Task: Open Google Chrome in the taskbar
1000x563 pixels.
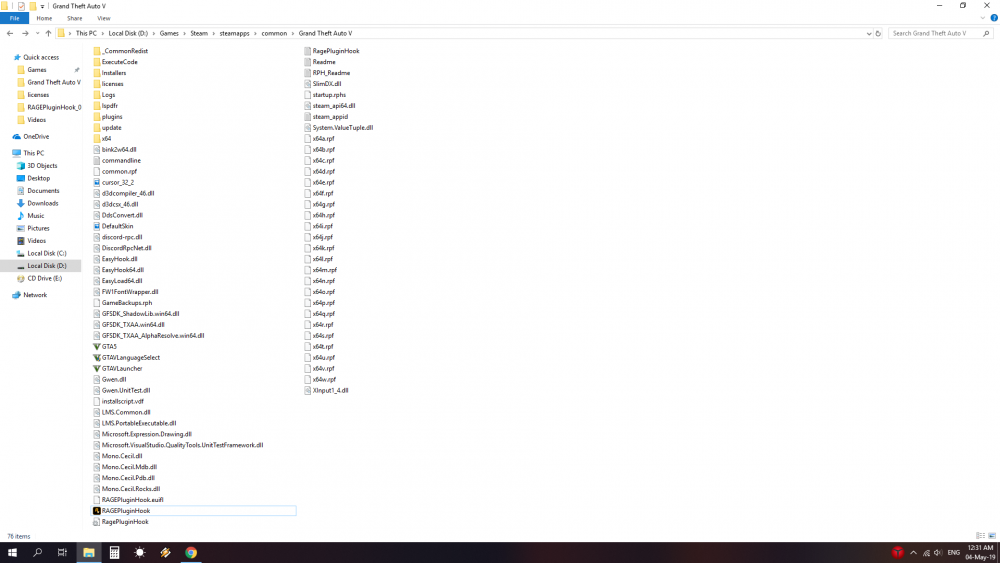Action: (x=191, y=553)
